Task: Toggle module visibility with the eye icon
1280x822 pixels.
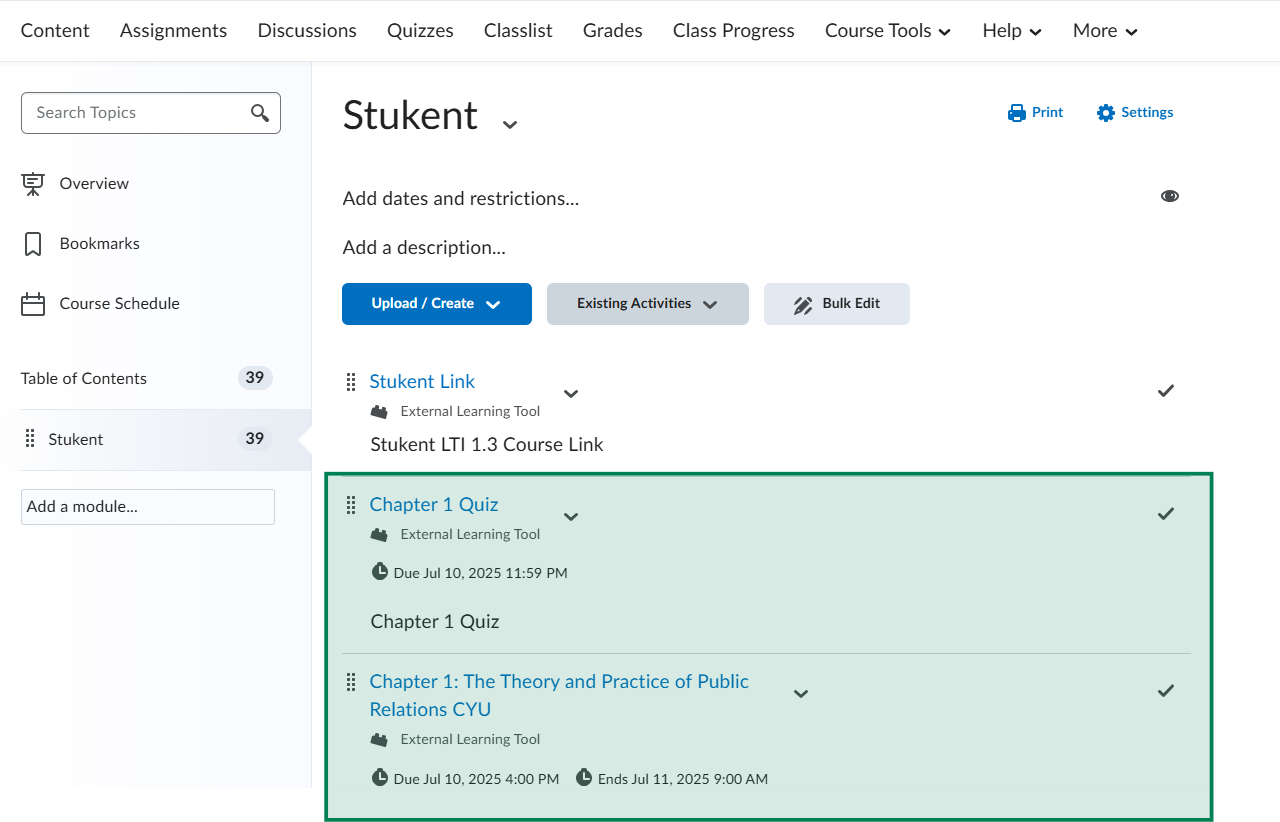Action: pos(1169,196)
